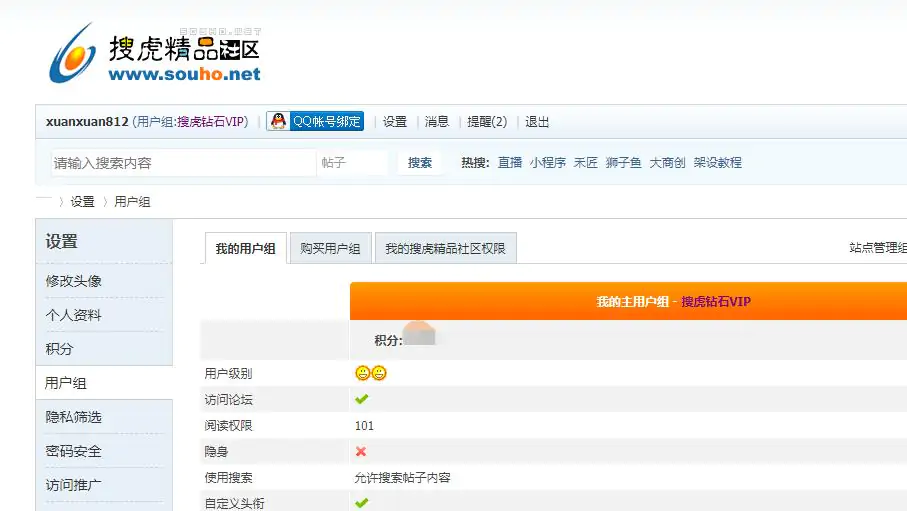907x511 pixels.
Task: Open 密码安全 in settings sidebar
Action: pyautogui.click(x=73, y=451)
